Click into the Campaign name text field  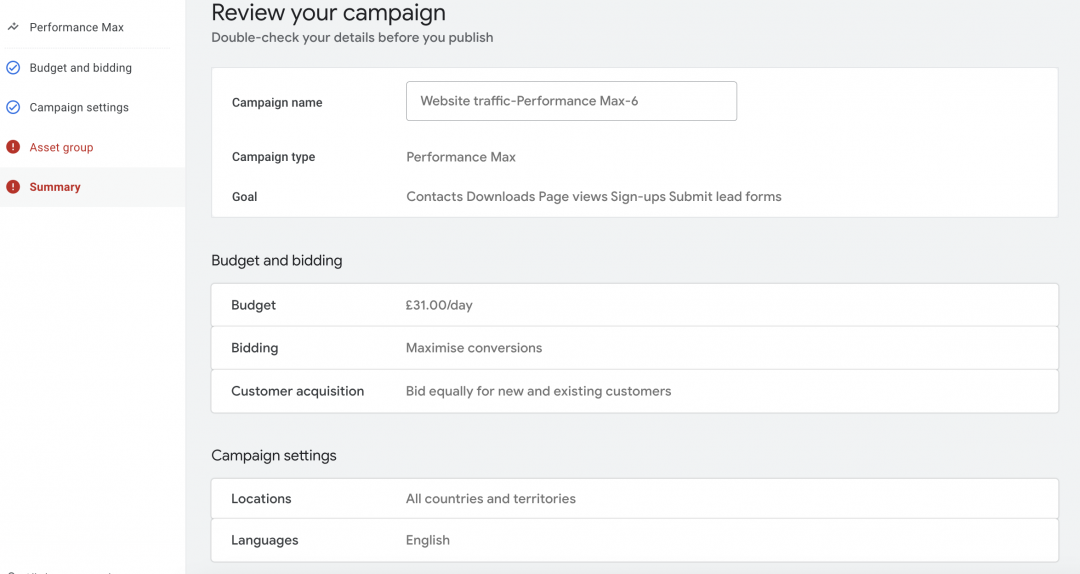(x=571, y=101)
